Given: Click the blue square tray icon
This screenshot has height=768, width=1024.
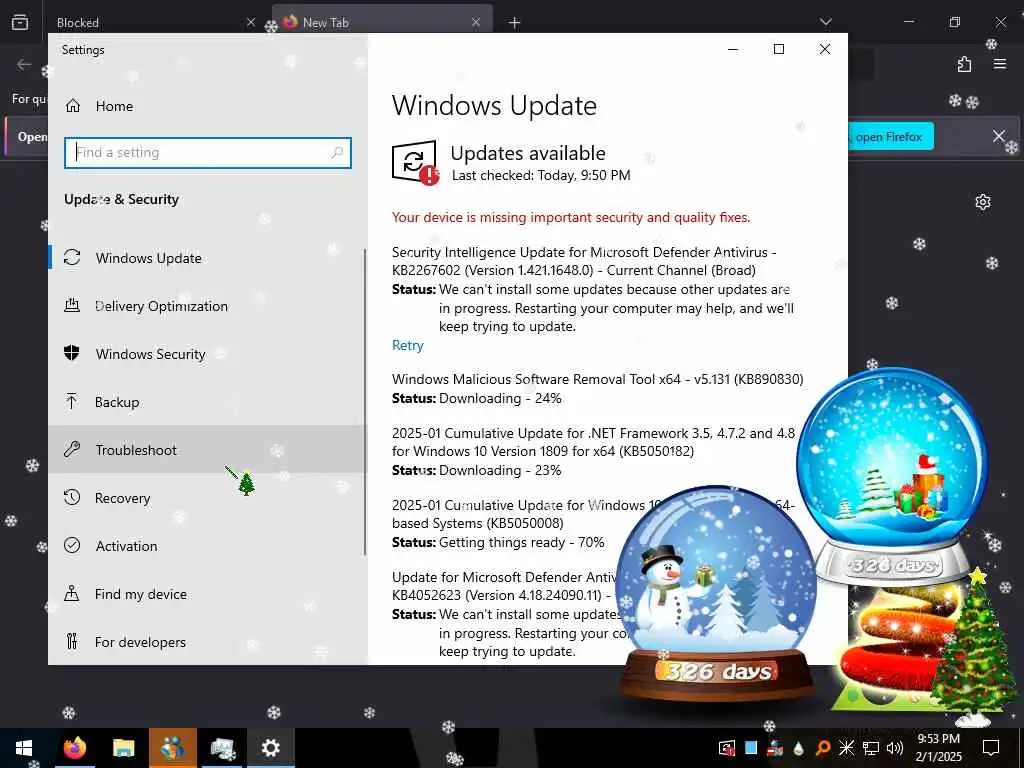Looking at the screenshot, I should tap(751, 747).
